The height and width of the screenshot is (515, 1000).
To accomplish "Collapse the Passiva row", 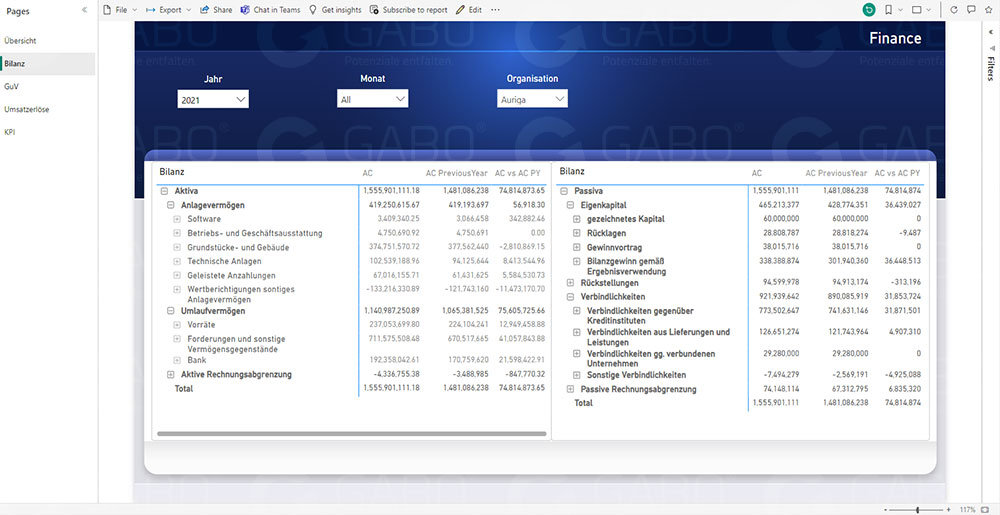I will coord(564,191).
